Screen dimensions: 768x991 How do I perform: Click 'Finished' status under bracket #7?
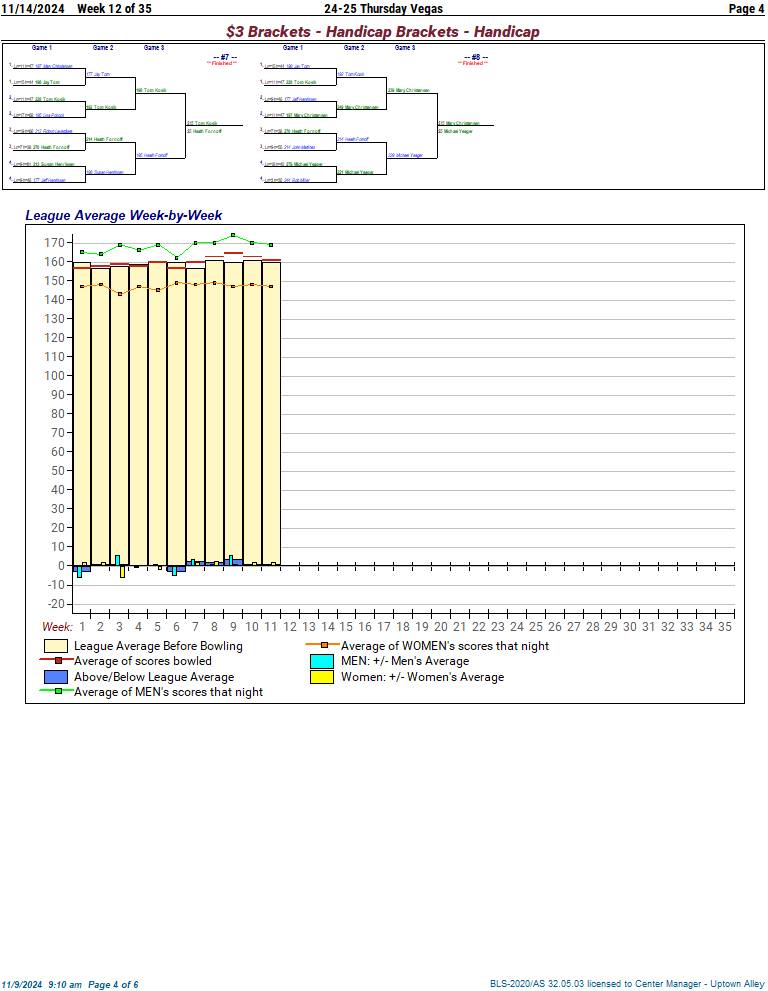(x=222, y=63)
